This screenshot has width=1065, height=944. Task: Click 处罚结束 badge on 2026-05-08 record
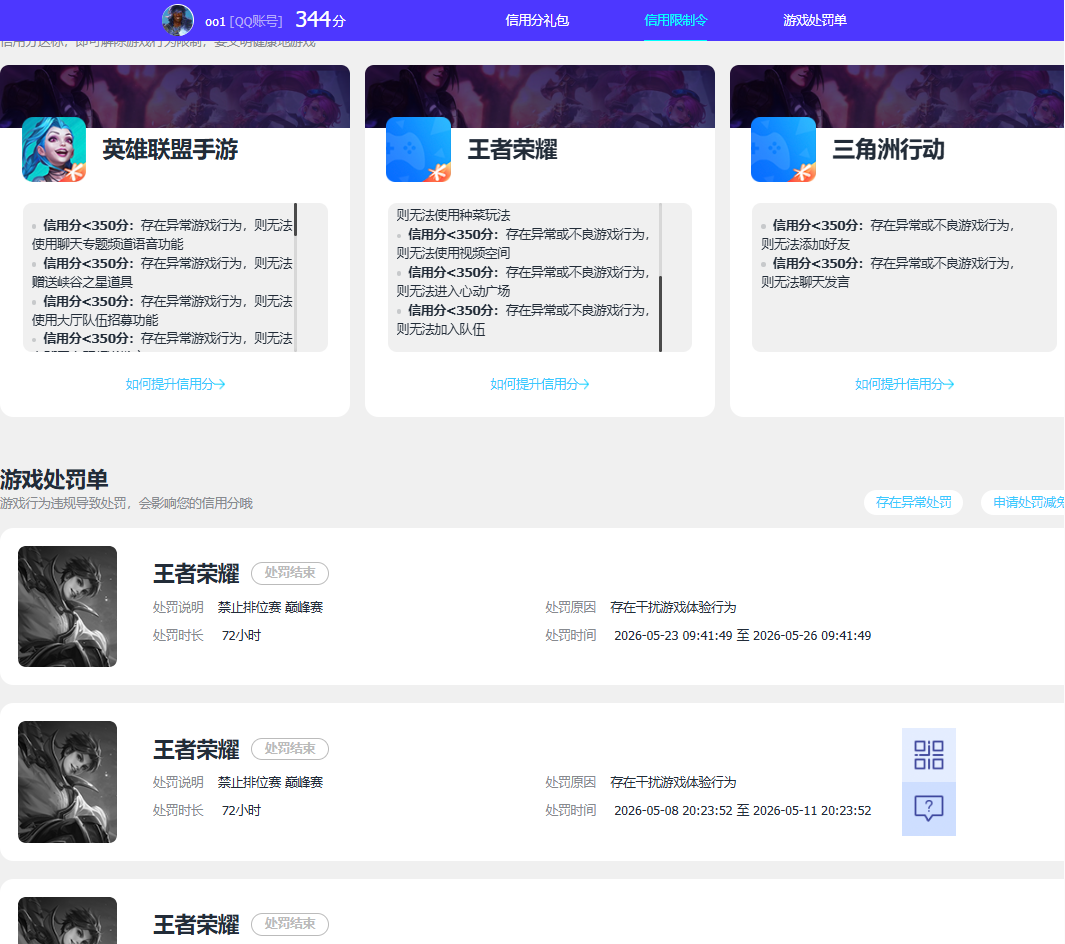[290, 748]
